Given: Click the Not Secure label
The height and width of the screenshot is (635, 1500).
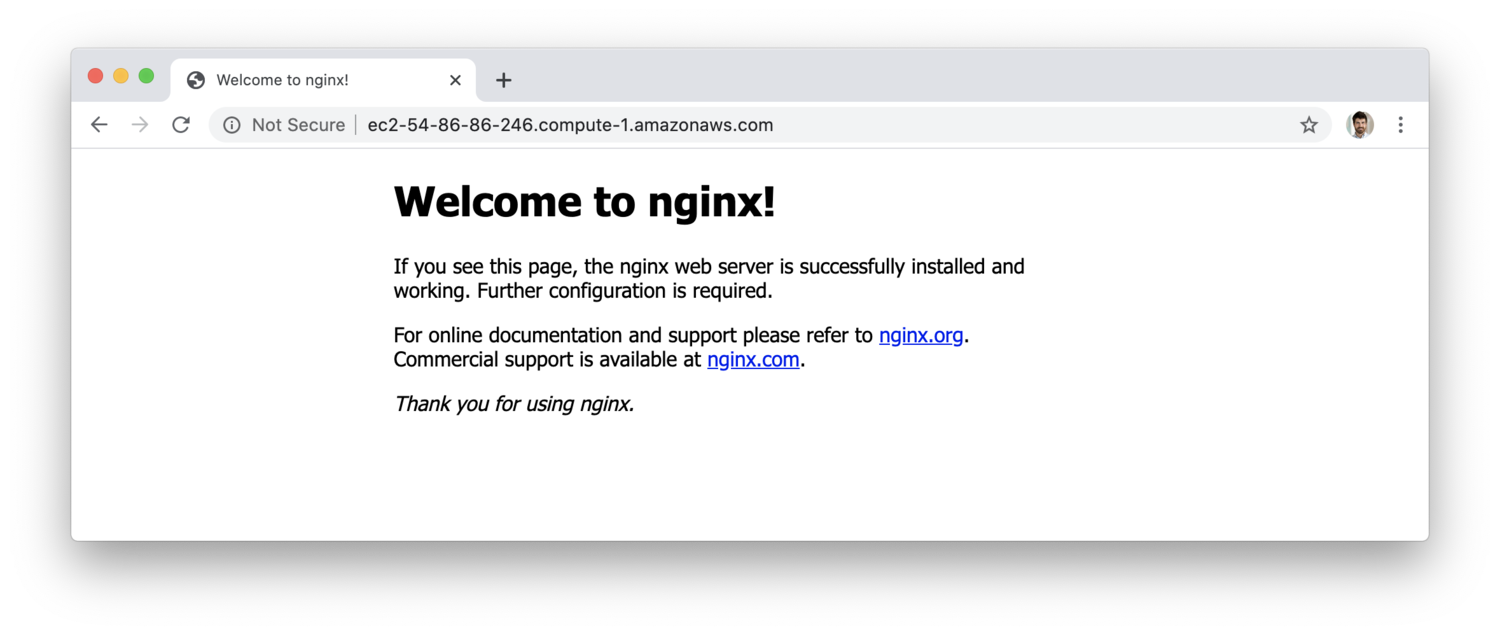Looking at the screenshot, I should 298,125.
